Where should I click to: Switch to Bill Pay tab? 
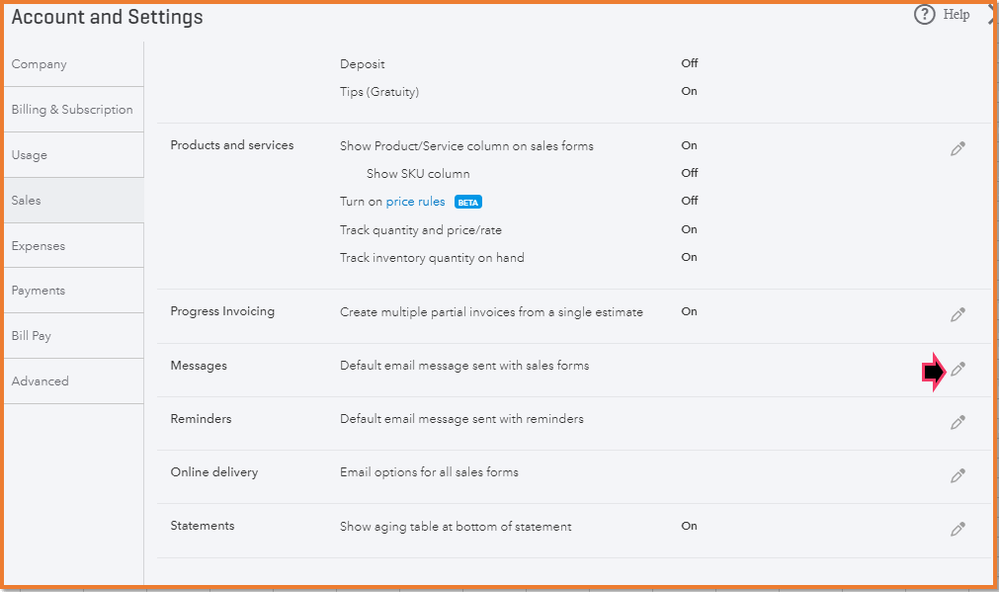click(31, 336)
